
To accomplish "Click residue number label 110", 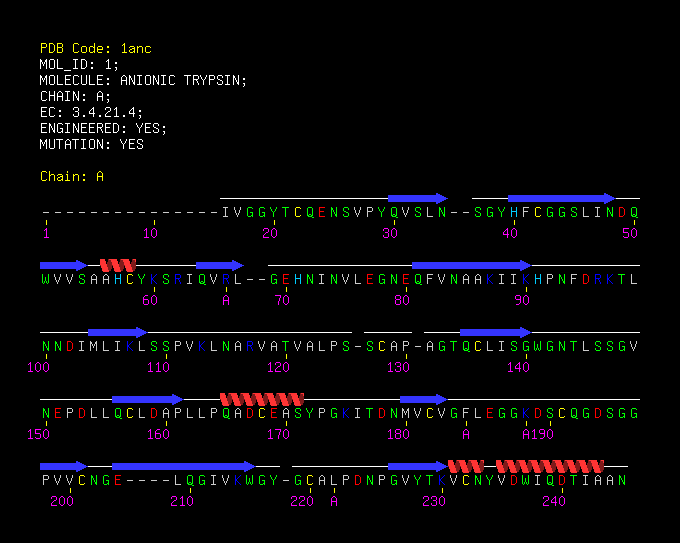I will [158, 367].
